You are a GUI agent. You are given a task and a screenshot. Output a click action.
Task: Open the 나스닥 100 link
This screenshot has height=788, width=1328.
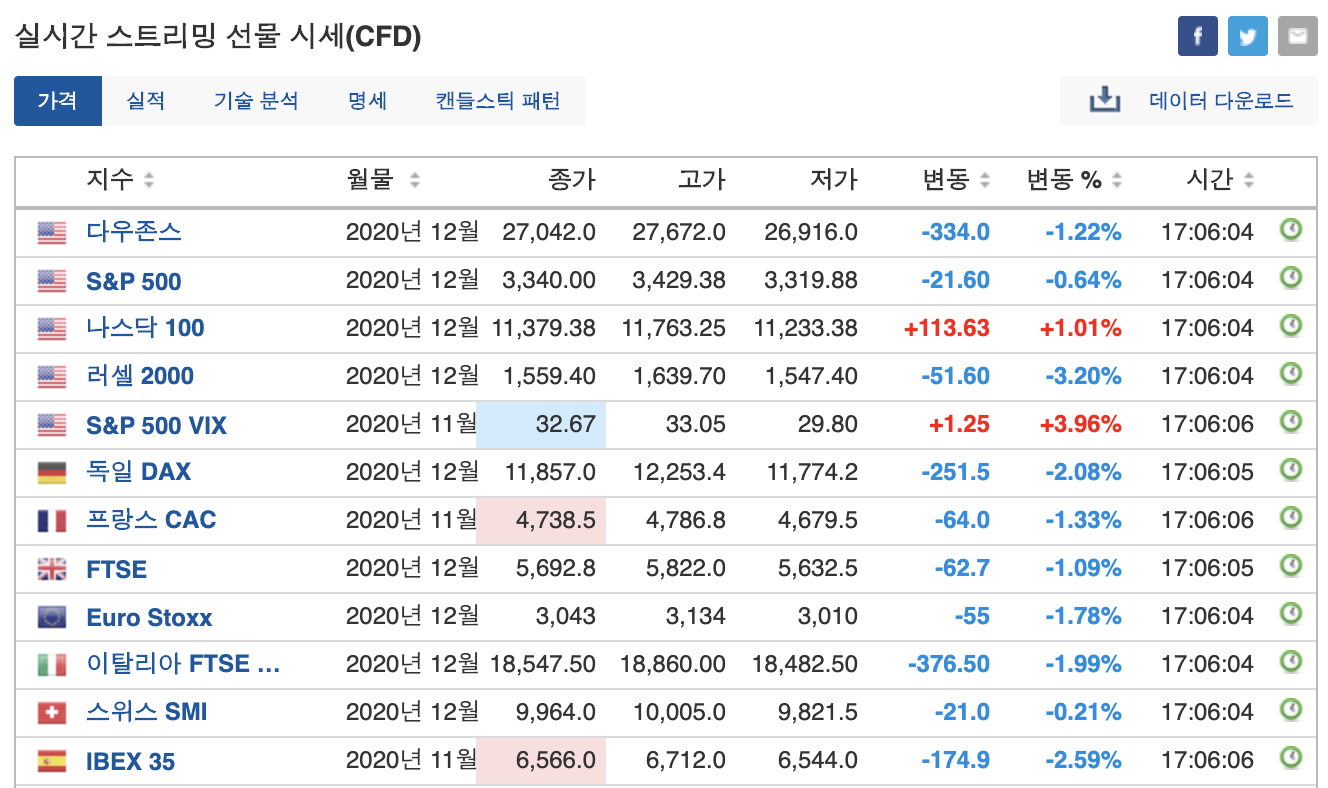(145, 328)
